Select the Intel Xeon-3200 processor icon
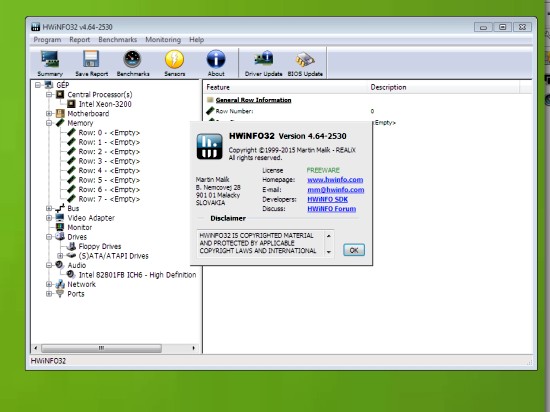550x412 pixels. tap(71, 104)
